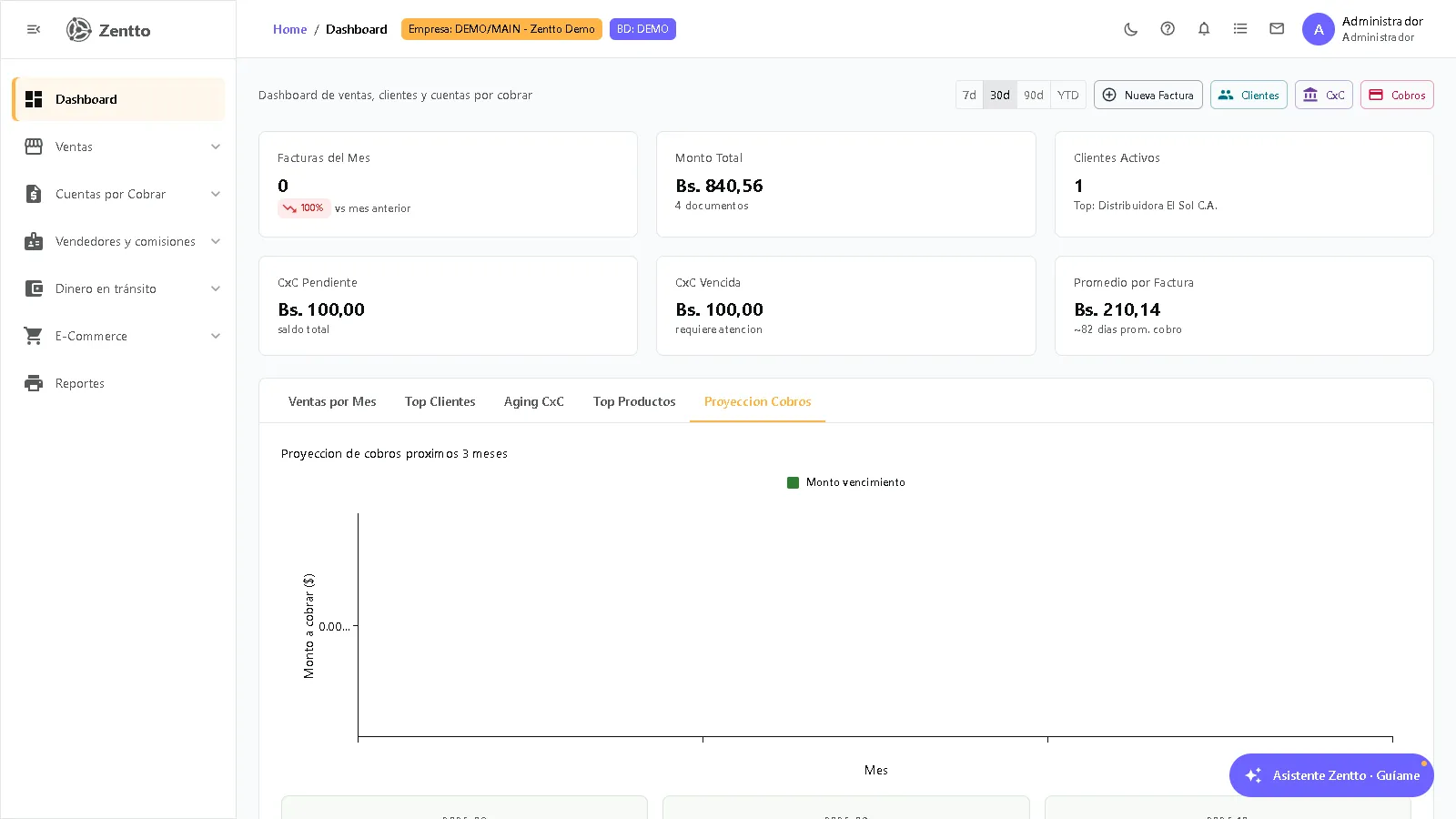Viewport: 1456px width, 819px height.
Task: Click the downward trend icon beside 100%
Action: [289, 208]
